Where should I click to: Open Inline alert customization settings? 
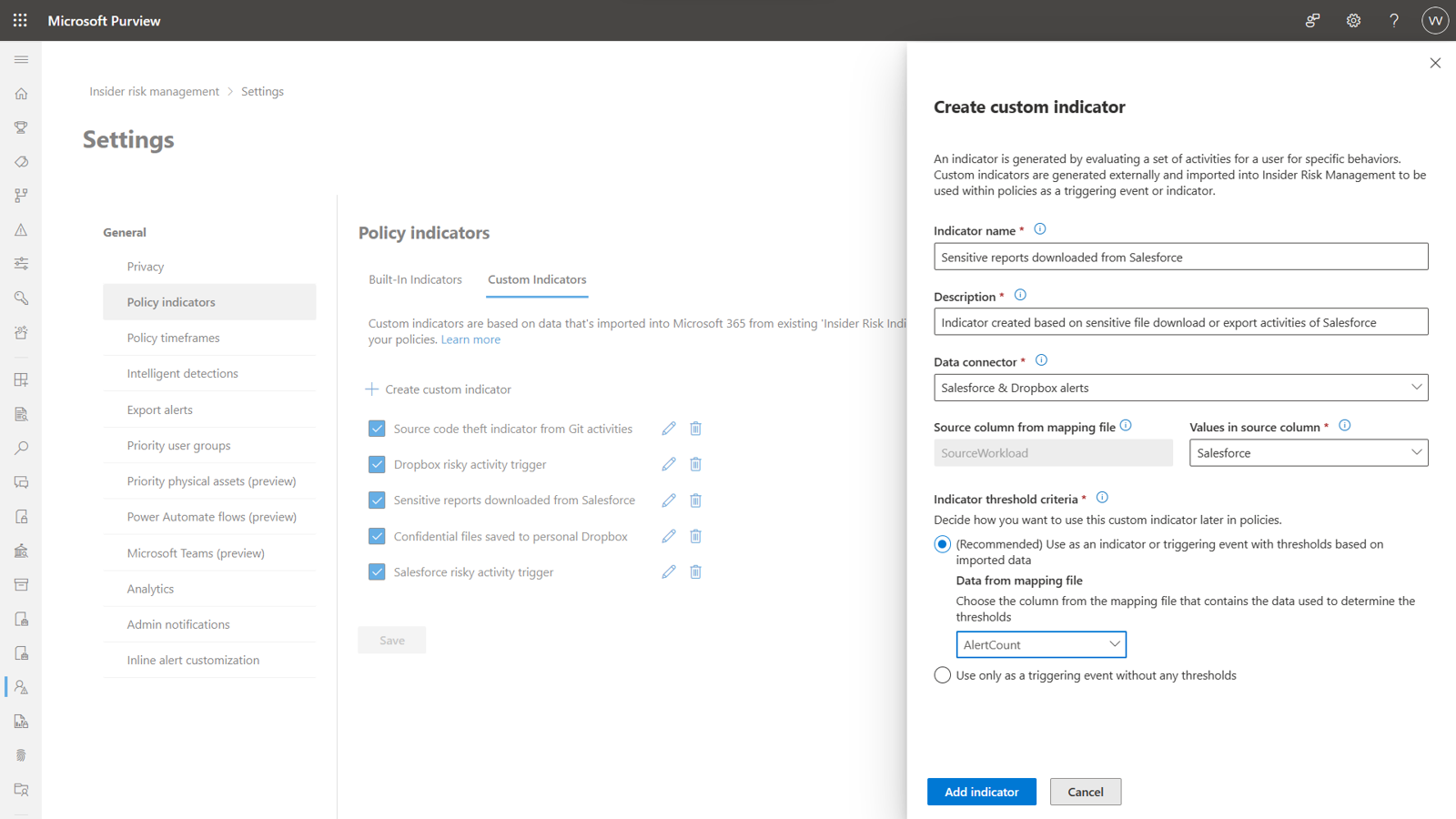tap(209, 660)
